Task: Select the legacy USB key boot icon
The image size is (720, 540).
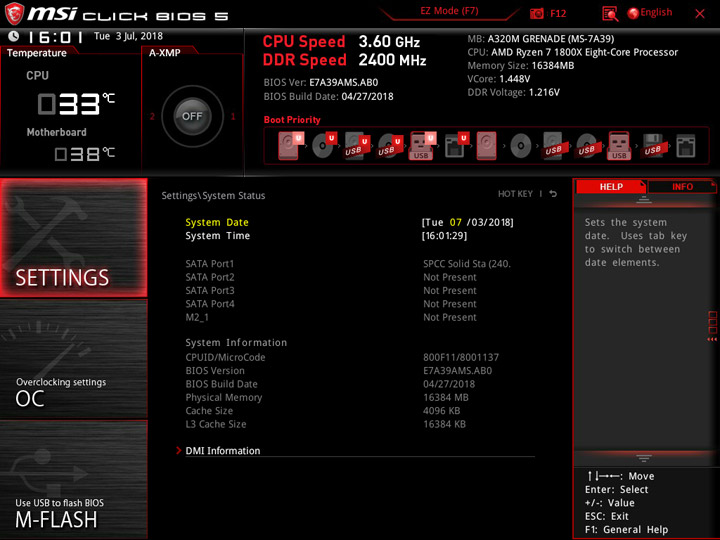Action: coord(619,146)
